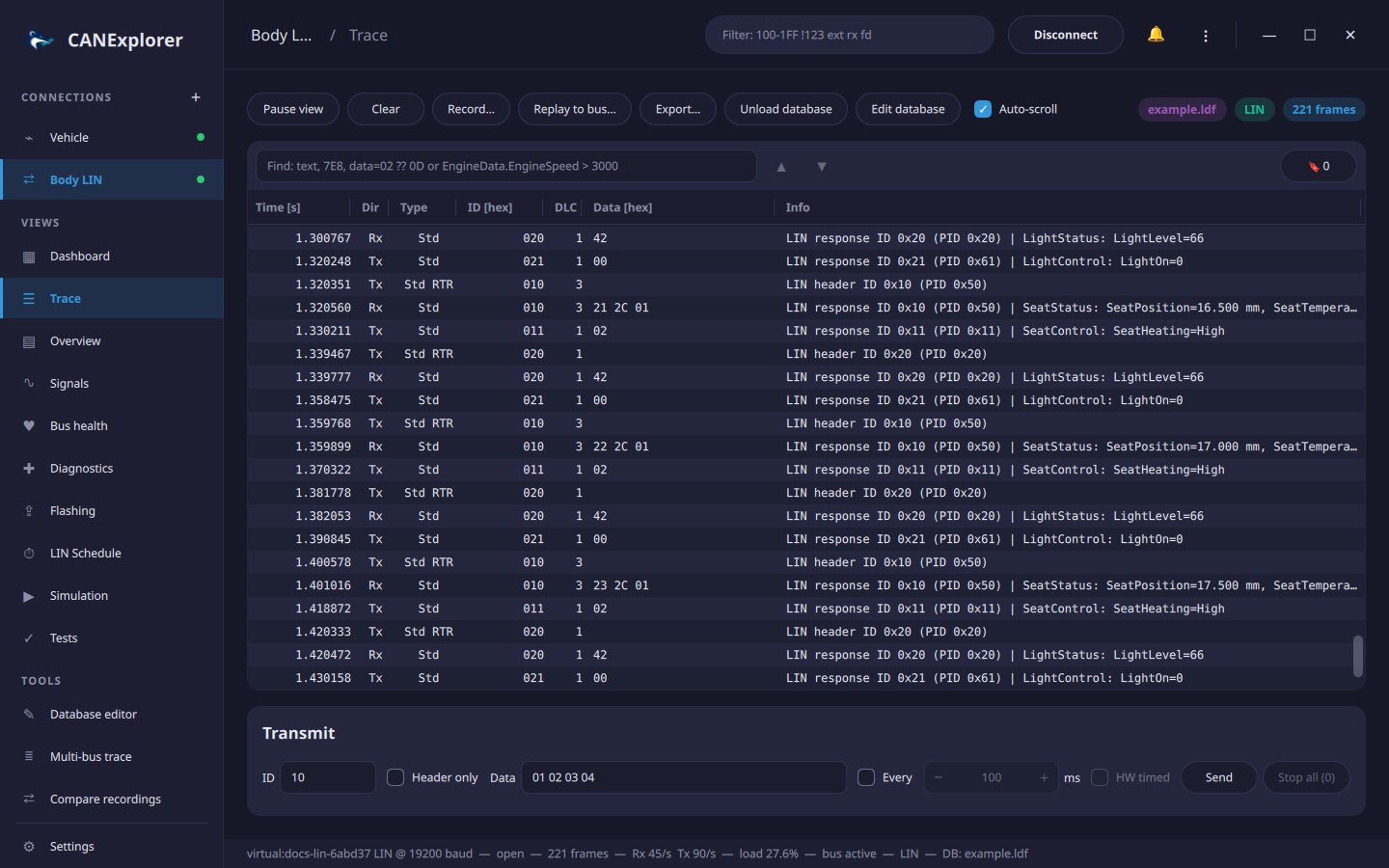Viewport: 1389px width, 868px height.
Task: Open the Tests view
Action: pos(112,638)
